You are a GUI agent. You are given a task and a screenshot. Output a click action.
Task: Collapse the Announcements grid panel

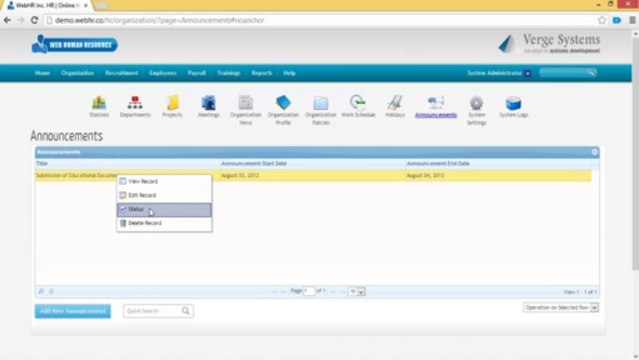pyautogui.click(x=595, y=152)
